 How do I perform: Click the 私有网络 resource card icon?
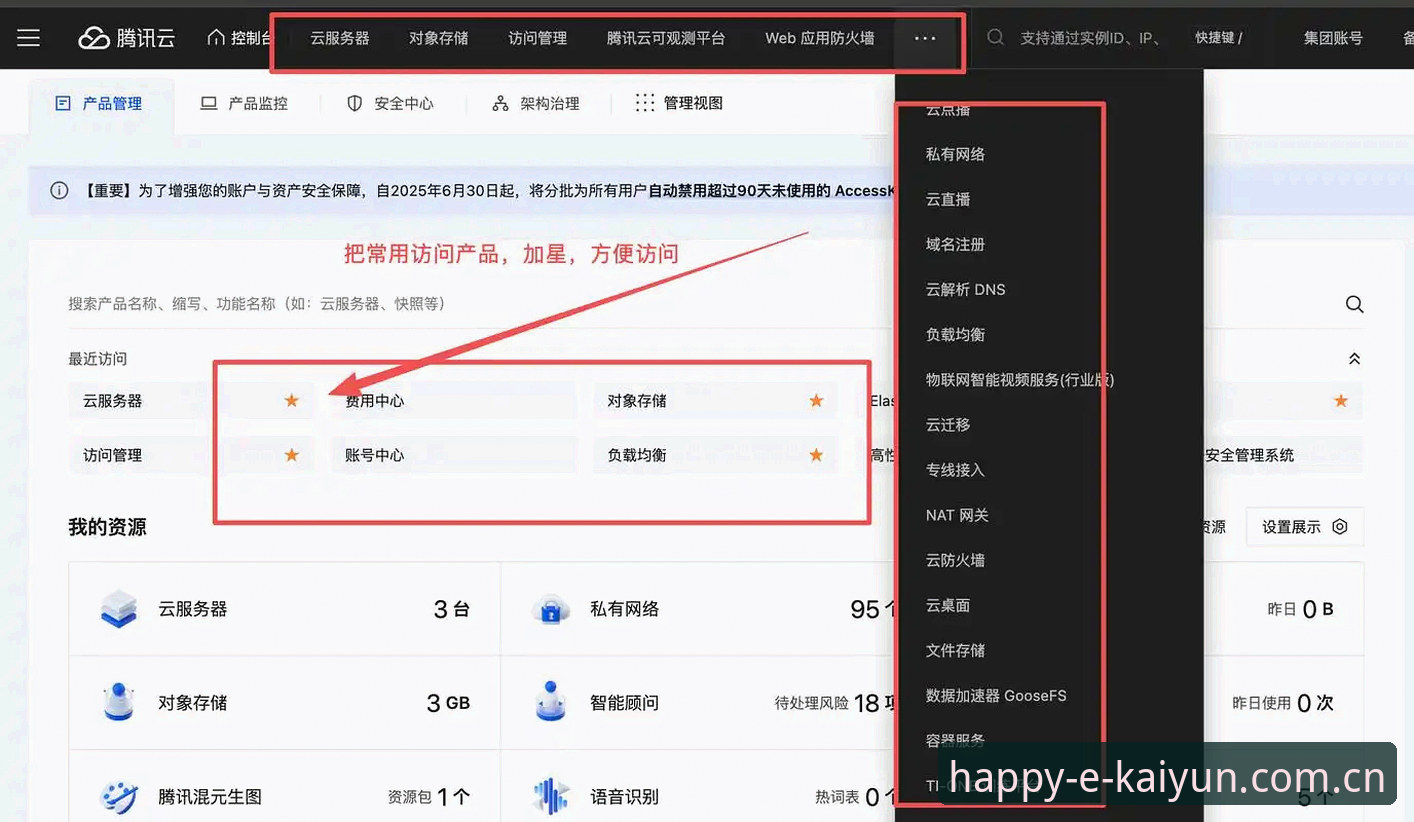(551, 609)
